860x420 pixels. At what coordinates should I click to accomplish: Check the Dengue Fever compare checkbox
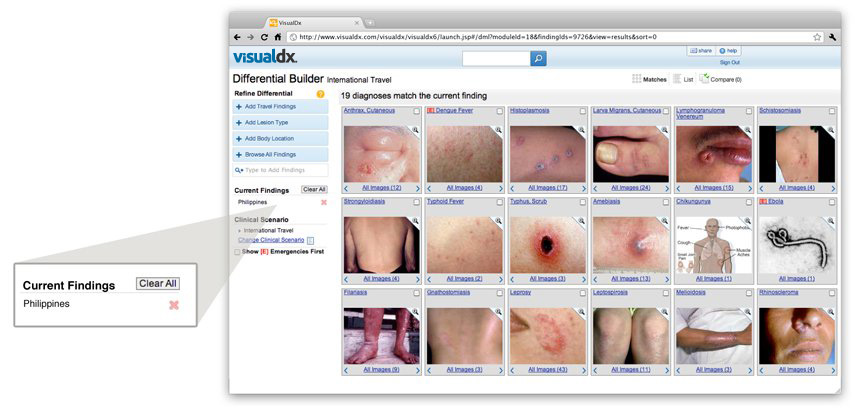click(499, 111)
